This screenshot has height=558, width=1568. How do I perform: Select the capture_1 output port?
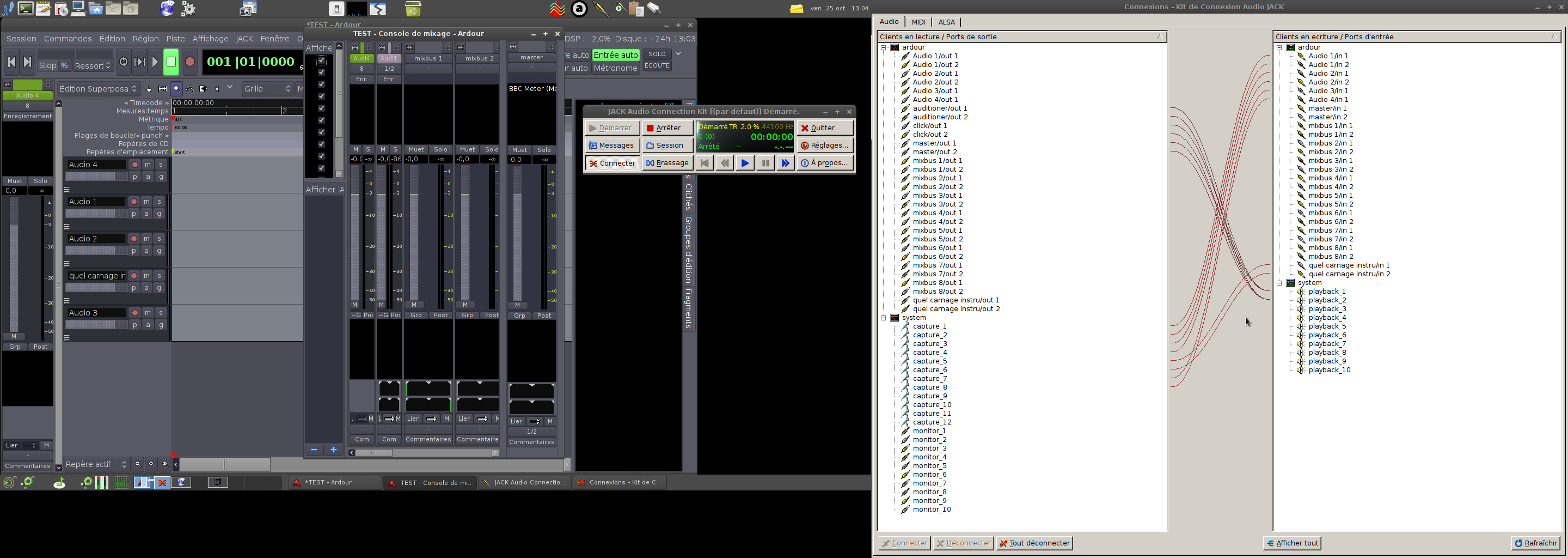point(930,326)
